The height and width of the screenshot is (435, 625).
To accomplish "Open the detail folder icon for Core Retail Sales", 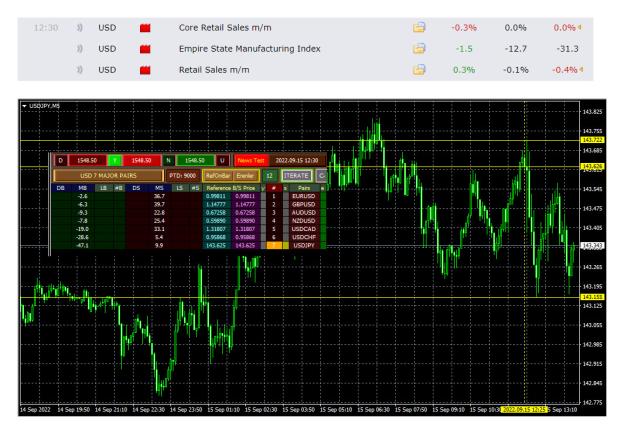I will (419, 27).
